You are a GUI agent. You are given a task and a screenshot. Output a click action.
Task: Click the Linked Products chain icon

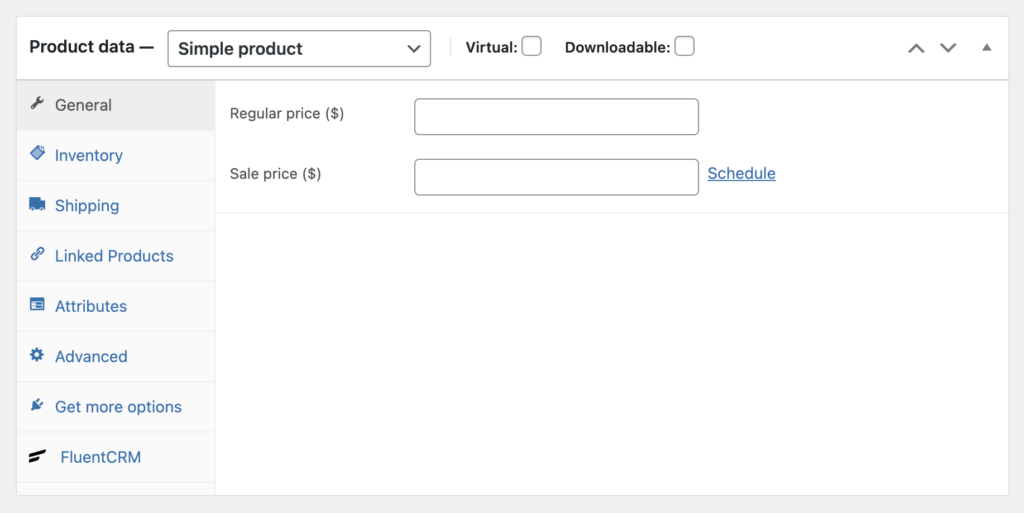37,254
